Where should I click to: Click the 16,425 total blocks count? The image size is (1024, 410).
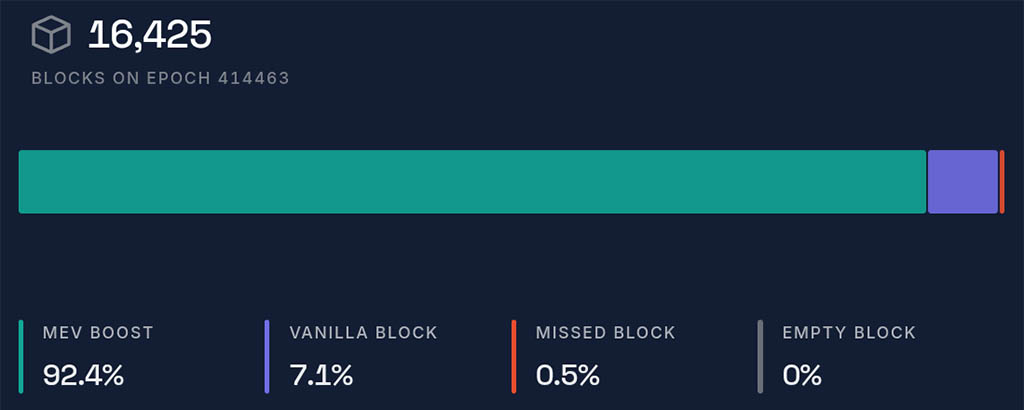[x=150, y=36]
